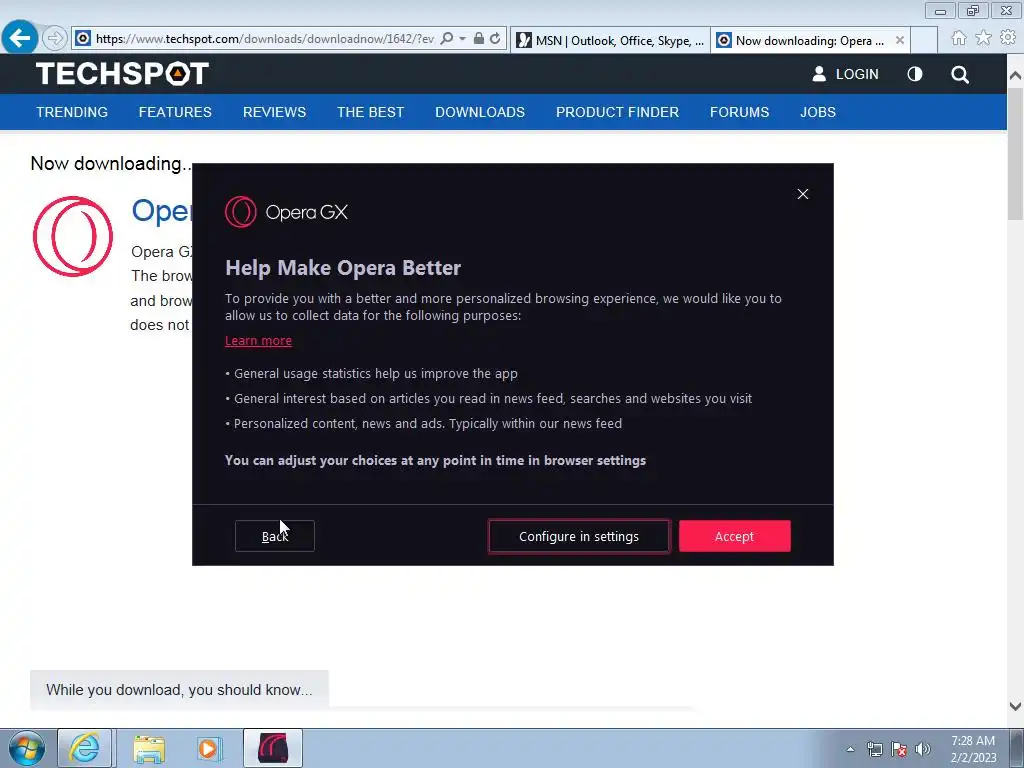The image size is (1024, 768).
Task: Open the REVIEWS menu item
Action: tap(274, 112)
